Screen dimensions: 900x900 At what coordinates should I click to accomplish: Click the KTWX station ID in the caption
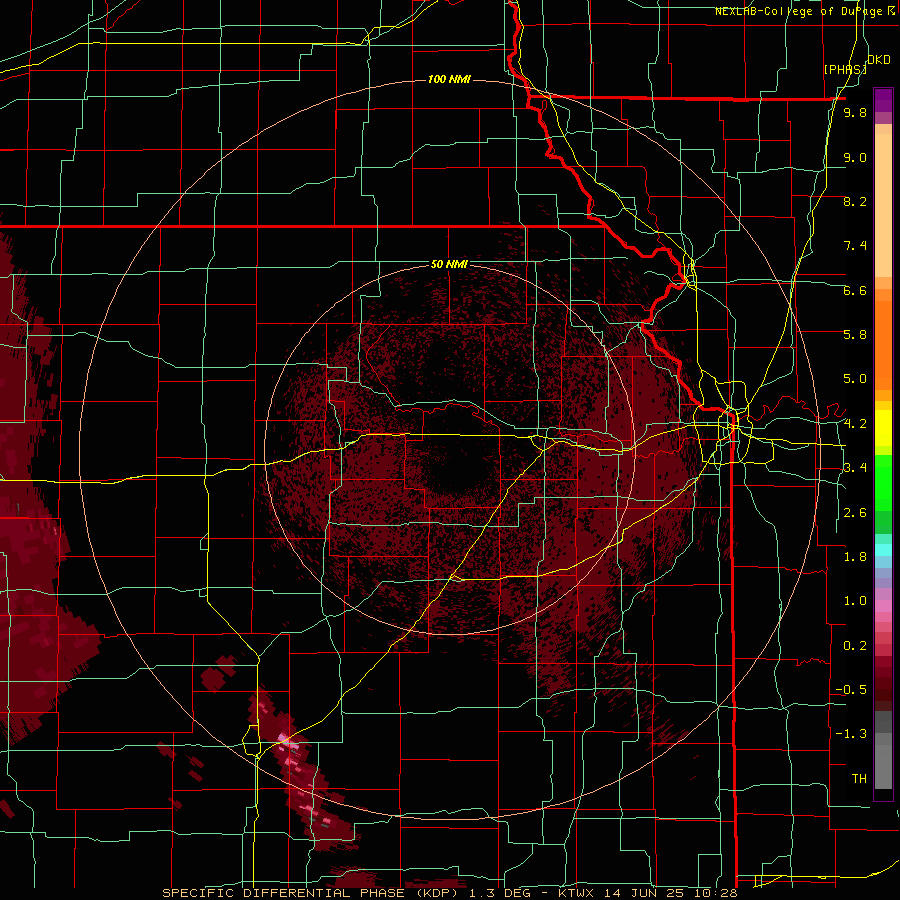click(578, 893)
